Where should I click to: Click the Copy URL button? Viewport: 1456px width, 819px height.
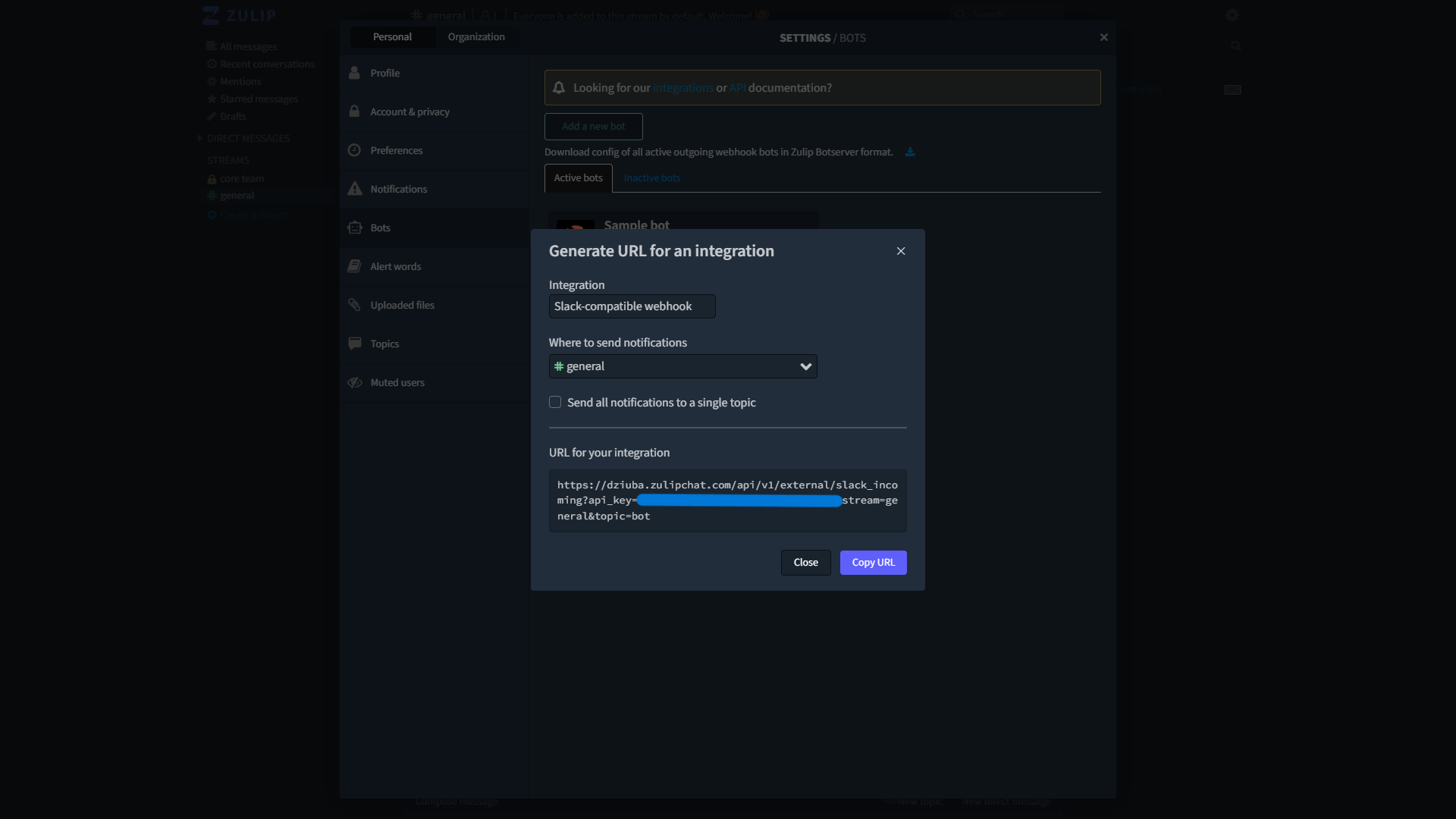point(873,562)
